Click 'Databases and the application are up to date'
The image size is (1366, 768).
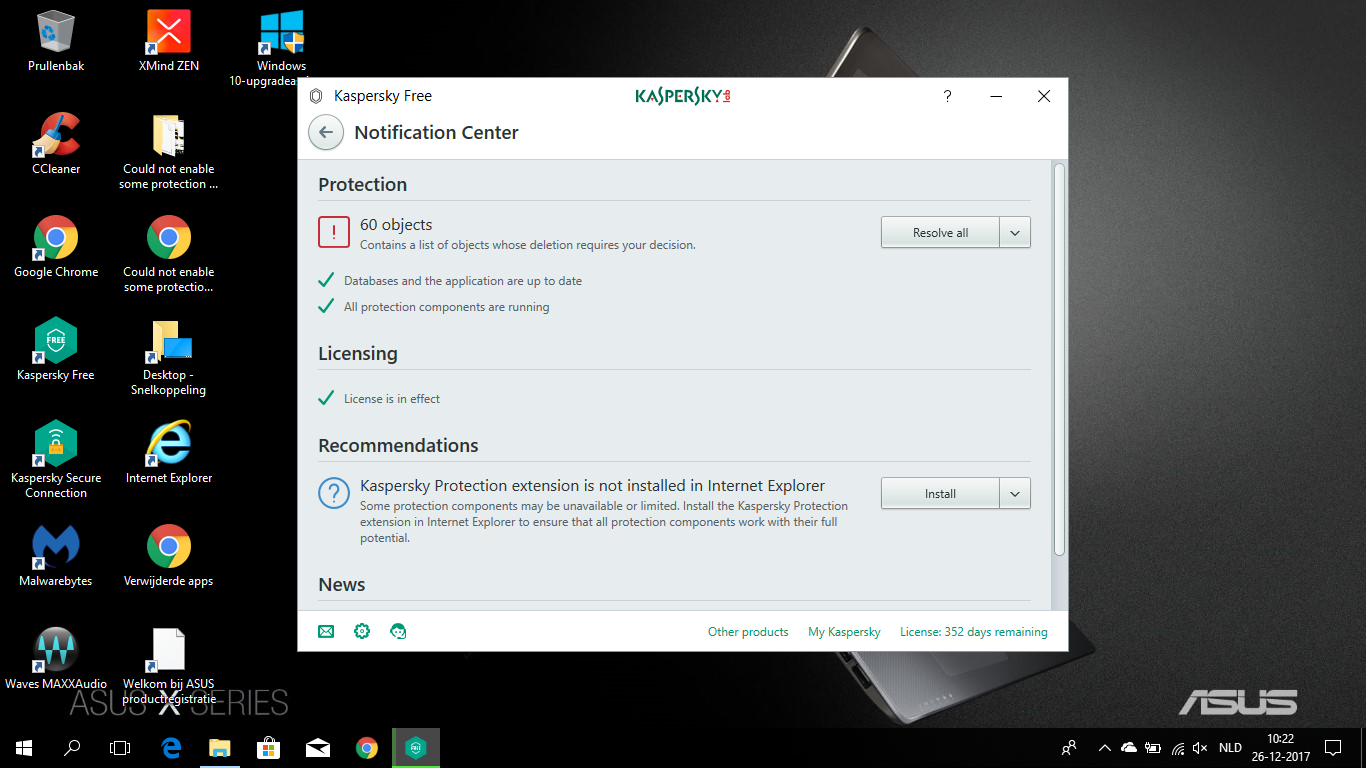pyautogui.click(x=463, y=281)
